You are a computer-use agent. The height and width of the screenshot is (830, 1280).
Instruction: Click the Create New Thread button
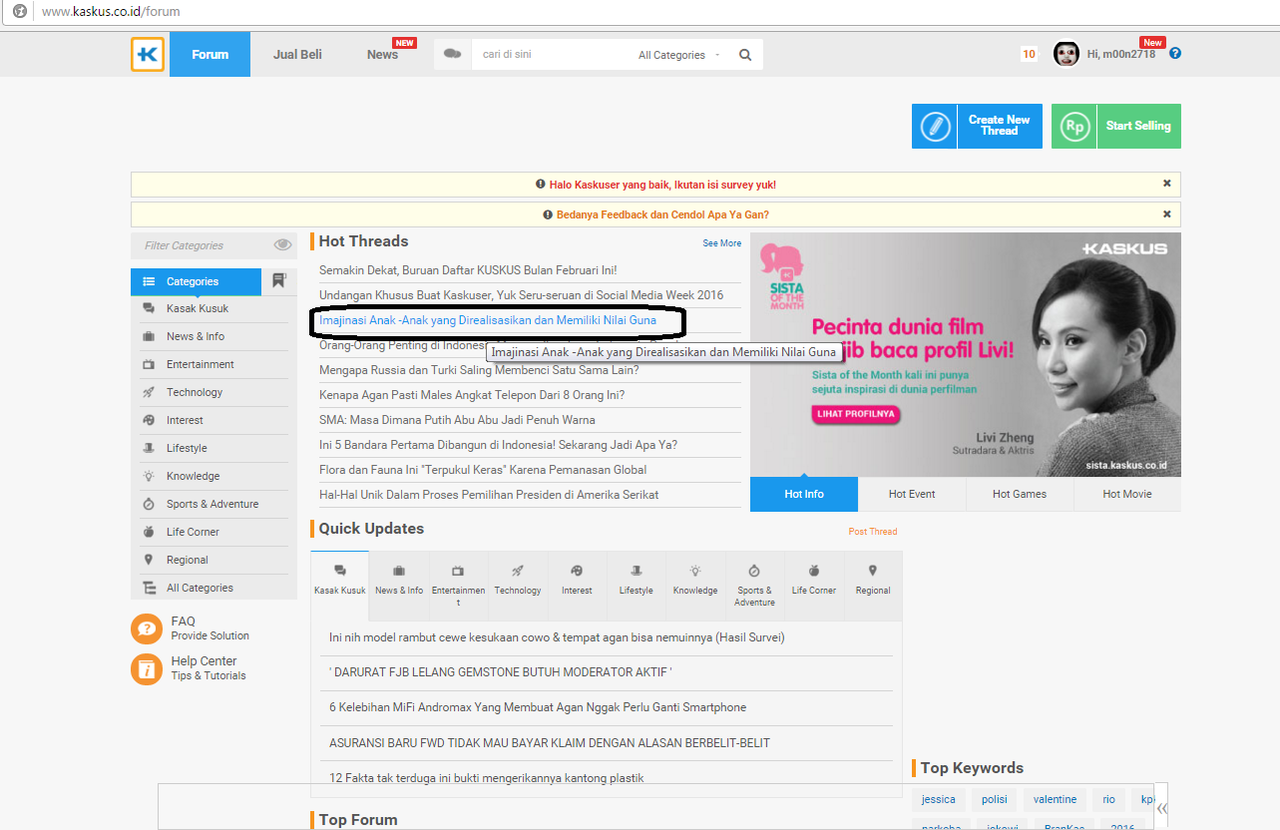(x=977, y=126)
